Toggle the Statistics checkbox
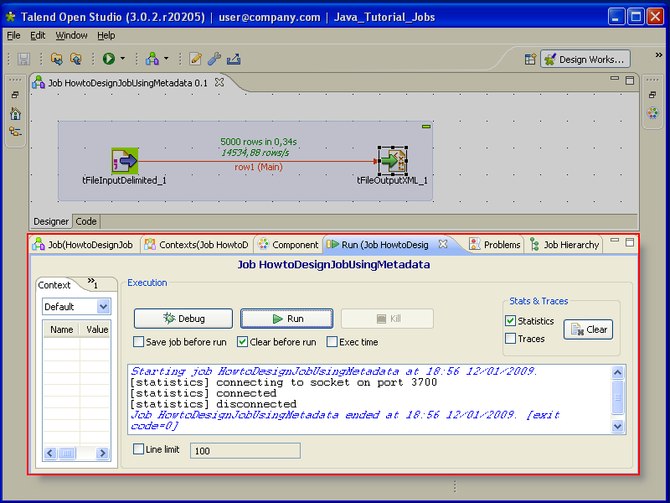670x503 pixels. pos(511,321)
